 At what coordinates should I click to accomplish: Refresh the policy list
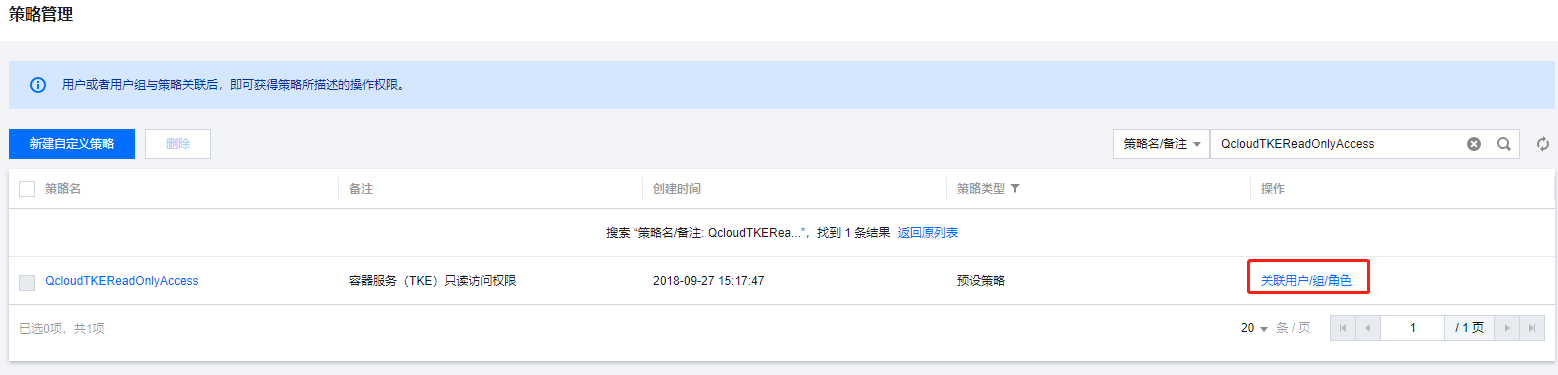click(x=1542, y=144)
